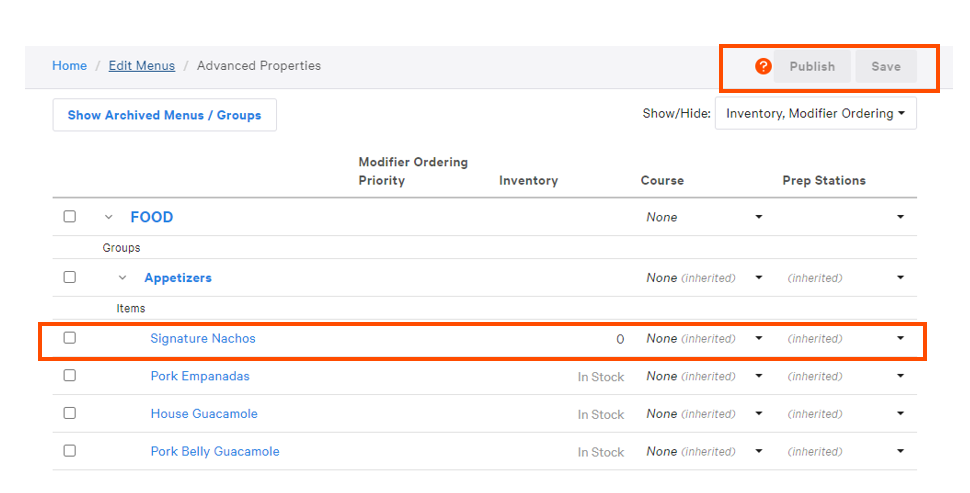The image size is (970, 493).
Task: Check the FOOD menu checkbox
Action: pyautogui.click(x=70, y=217)
